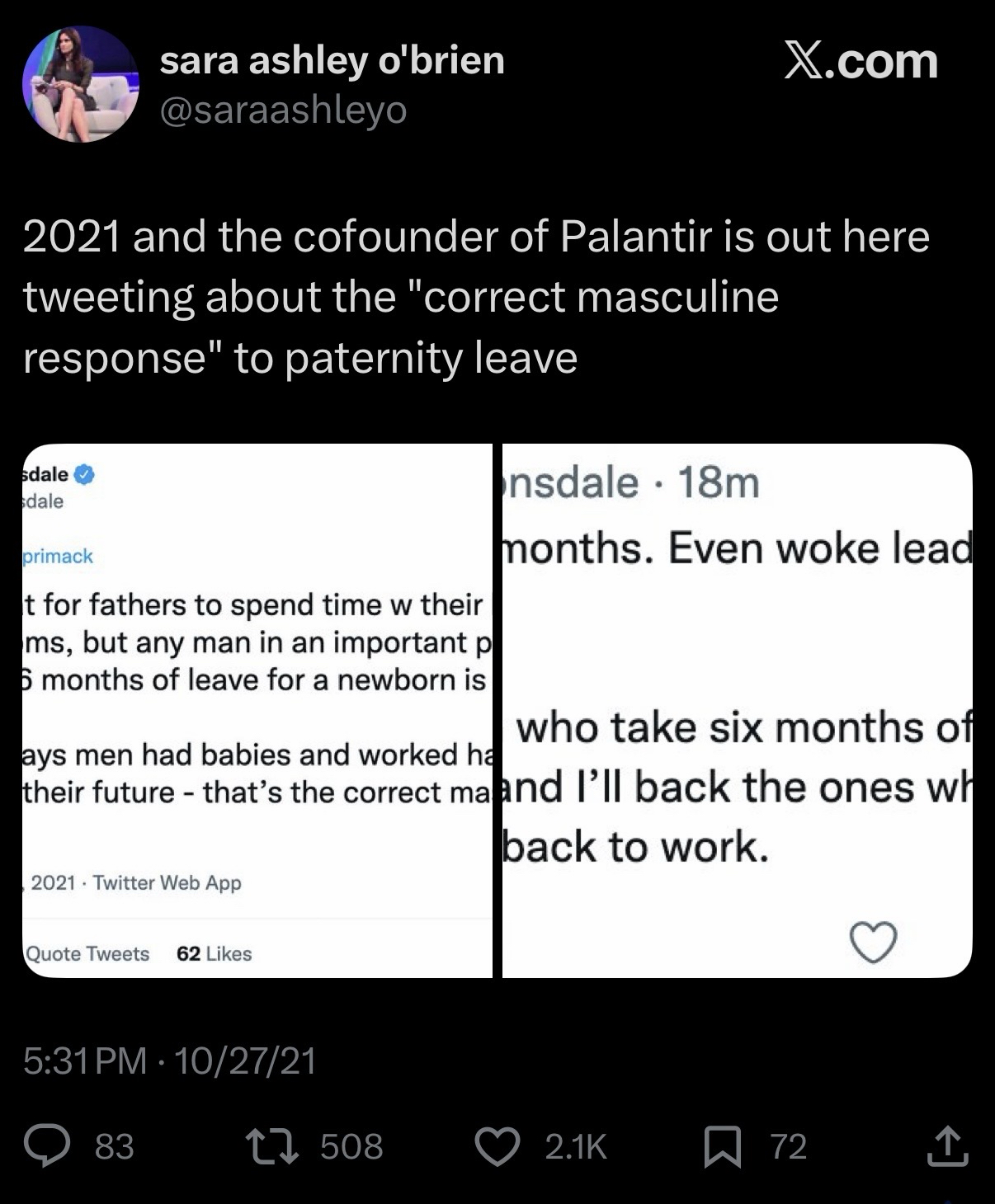Viewport: 995px width, 1204px height.
Task: Click the 83 replies count
Action: [x=115, y=1146]
